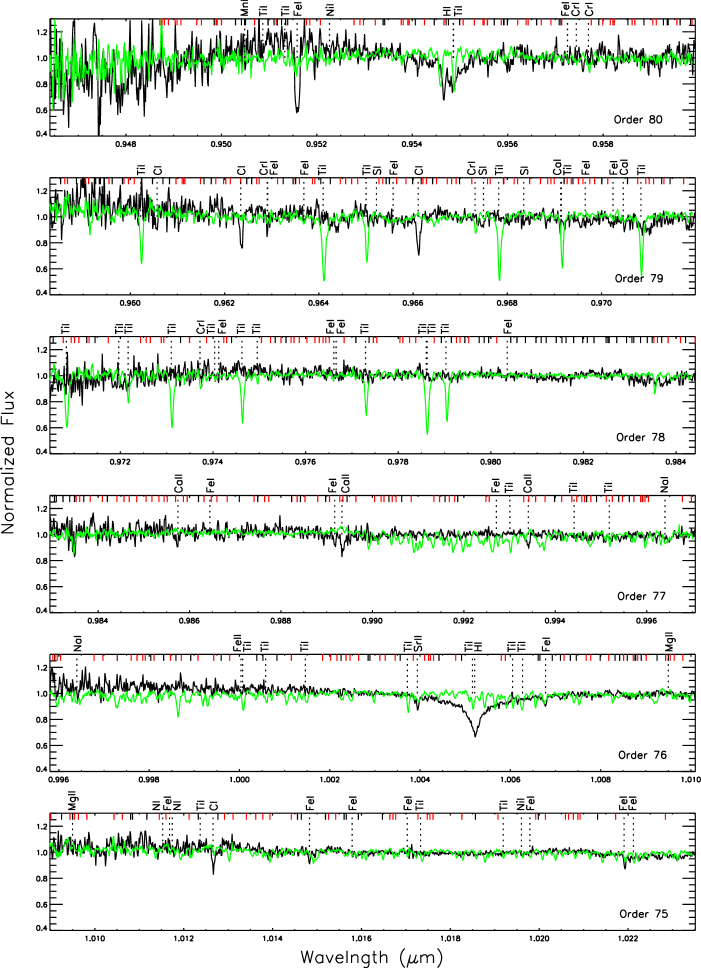Click the 0.982 wavelength tick label

pyautogui.click(x=583, y=462)
